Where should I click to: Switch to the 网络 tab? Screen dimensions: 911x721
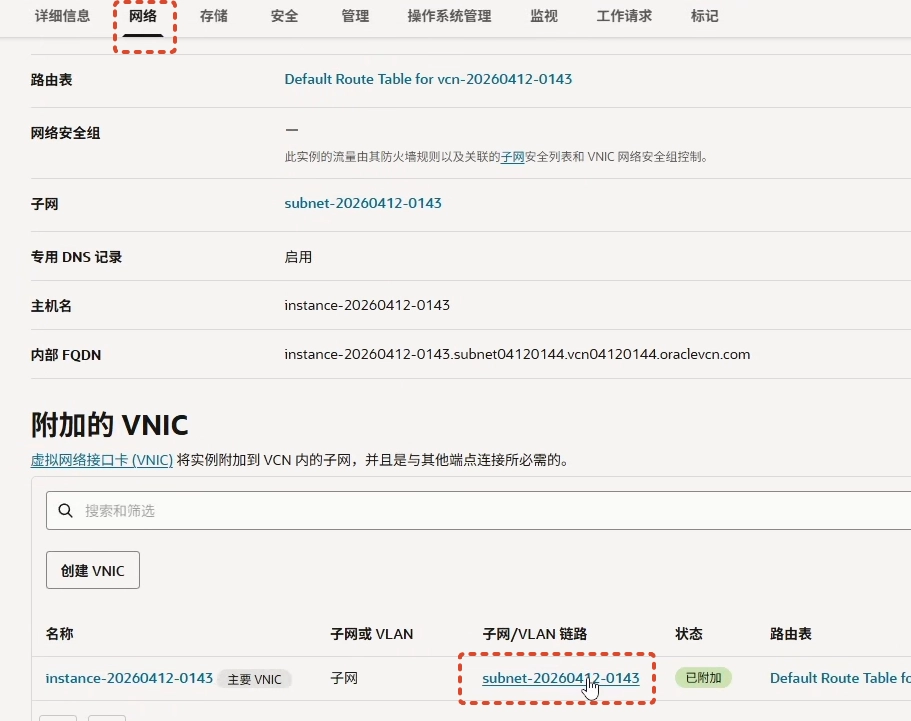click(143, 16)
